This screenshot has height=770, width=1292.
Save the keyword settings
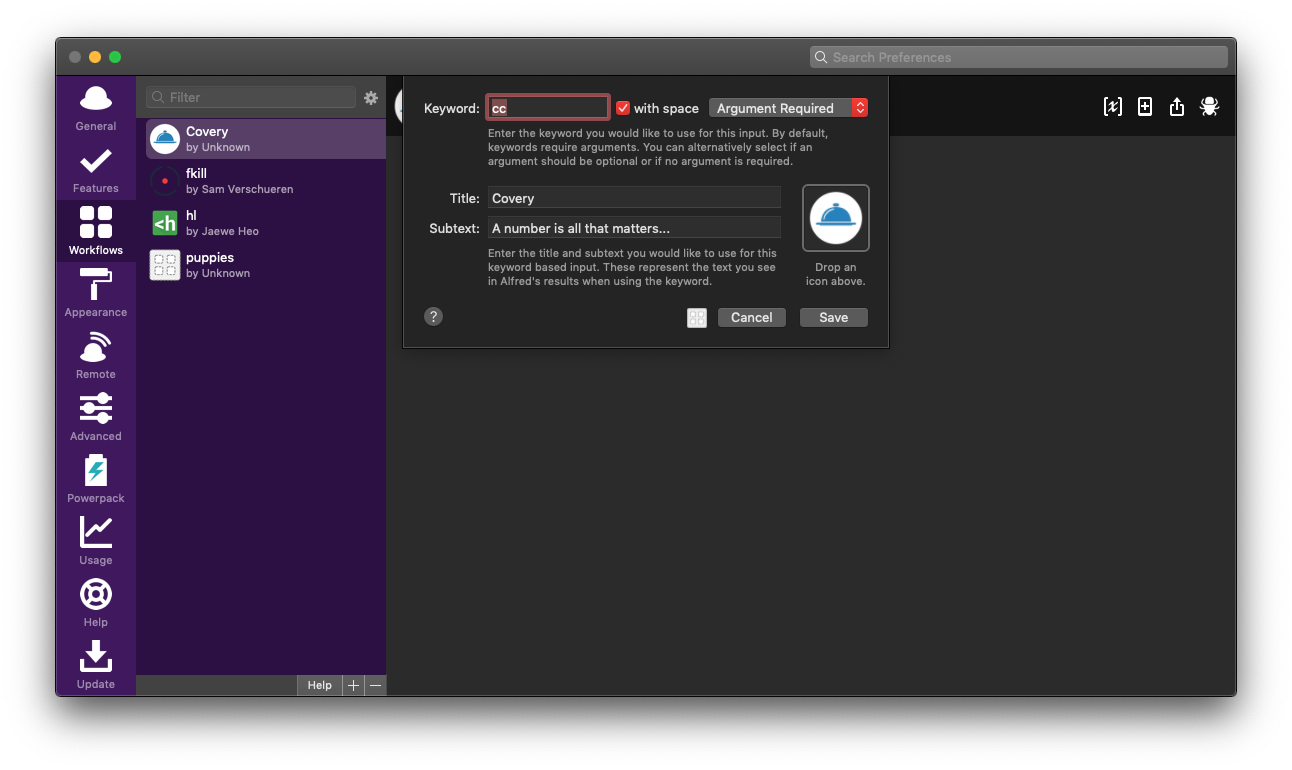[x=834, y=318]
